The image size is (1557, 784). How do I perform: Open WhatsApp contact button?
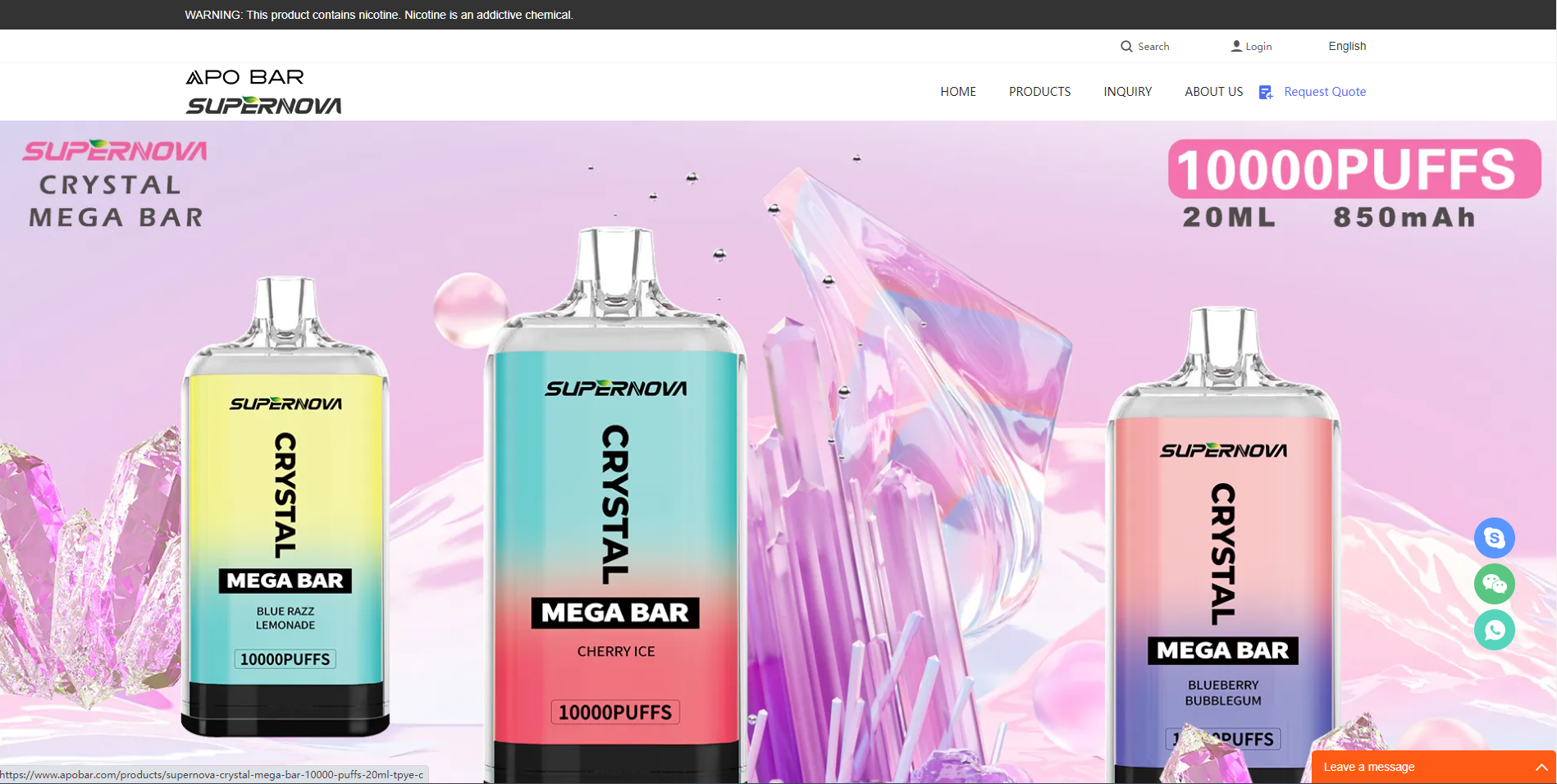tap(1494, 630)
